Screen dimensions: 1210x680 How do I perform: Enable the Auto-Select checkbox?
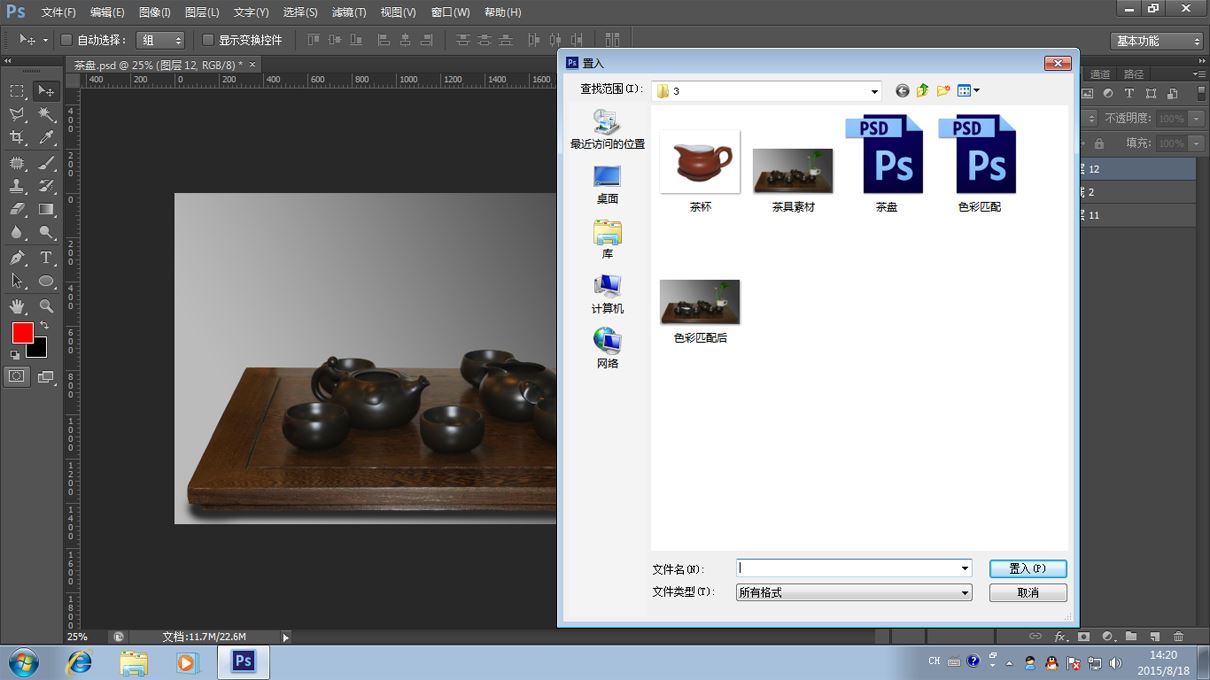tap(67, 40)
